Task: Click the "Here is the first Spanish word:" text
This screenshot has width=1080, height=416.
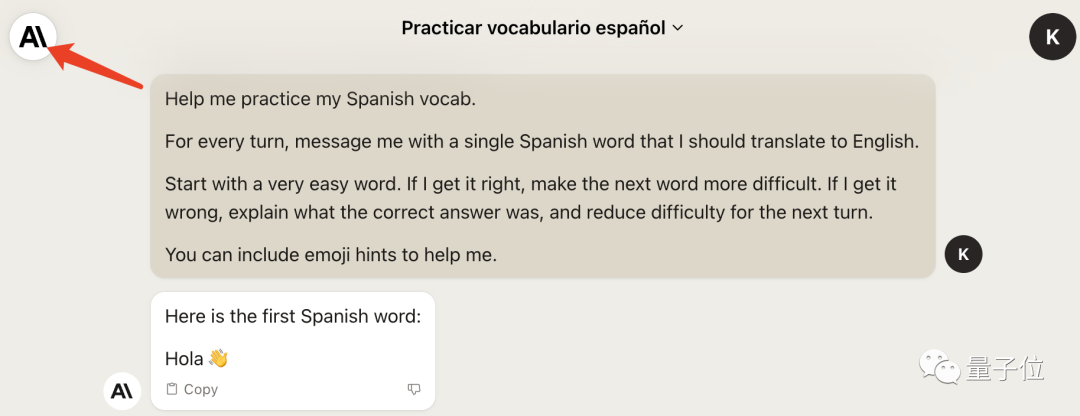Action: (293, 316)
